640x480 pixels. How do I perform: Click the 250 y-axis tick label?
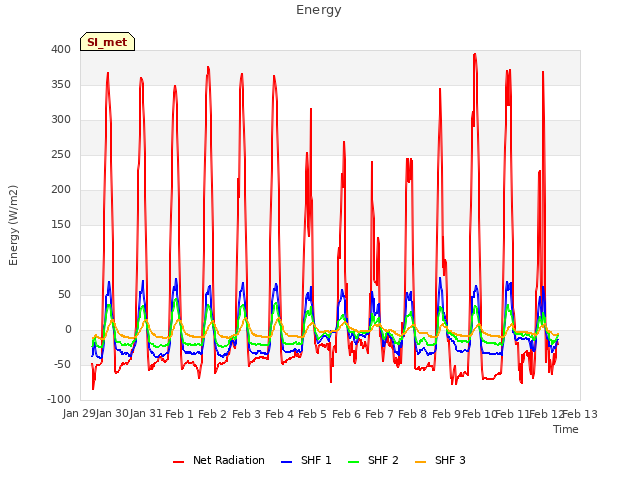(x=61, y=155)
